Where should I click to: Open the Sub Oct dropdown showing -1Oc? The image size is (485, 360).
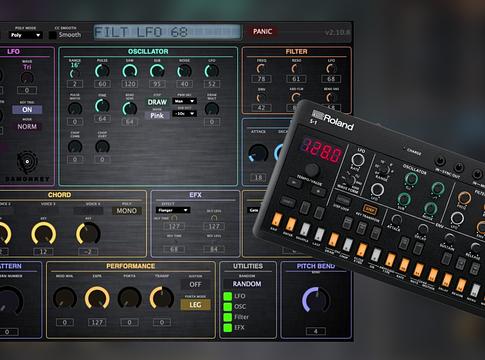[x=184, y=114]
